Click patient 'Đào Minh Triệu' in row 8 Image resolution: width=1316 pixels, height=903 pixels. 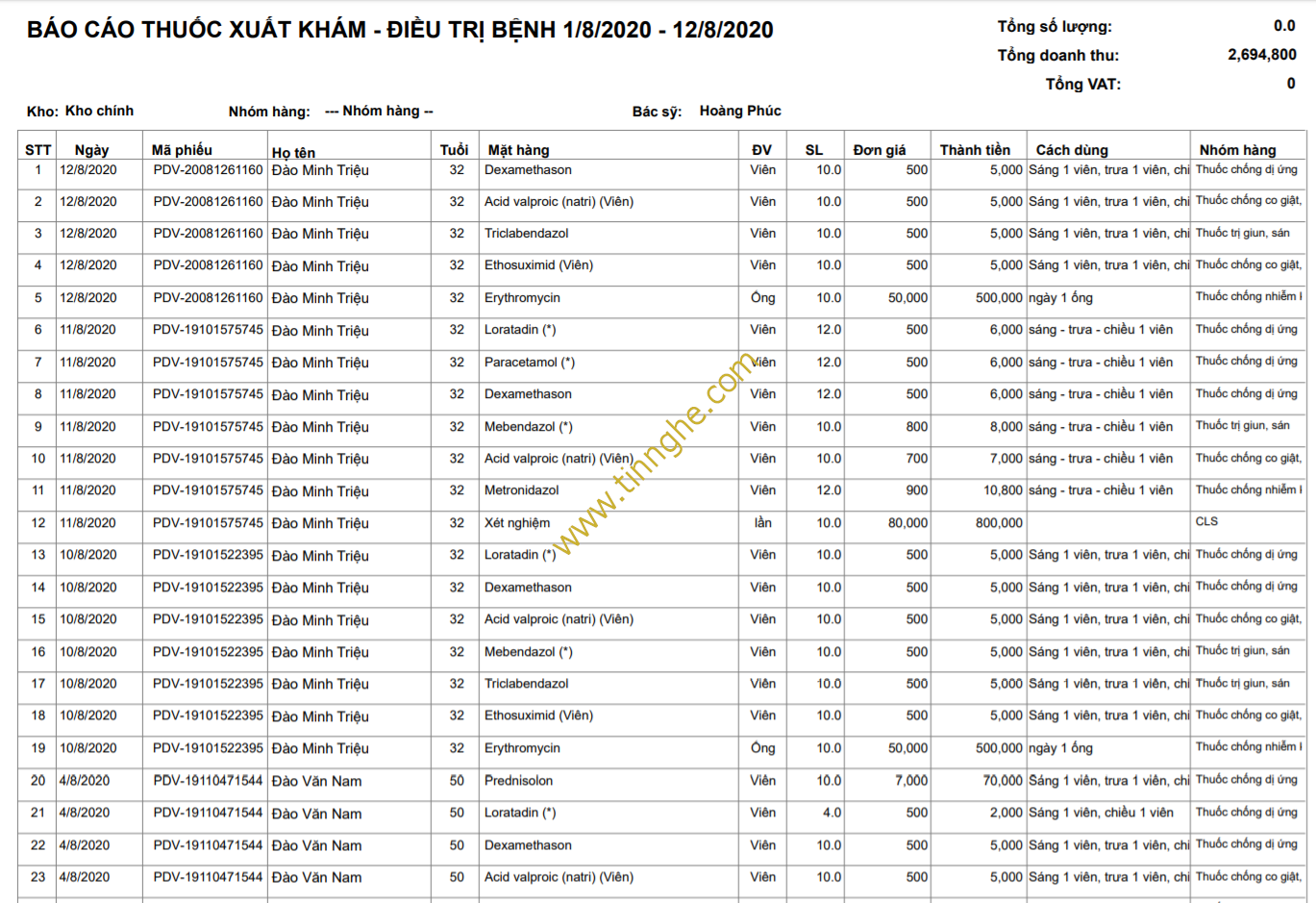[320, 395]
